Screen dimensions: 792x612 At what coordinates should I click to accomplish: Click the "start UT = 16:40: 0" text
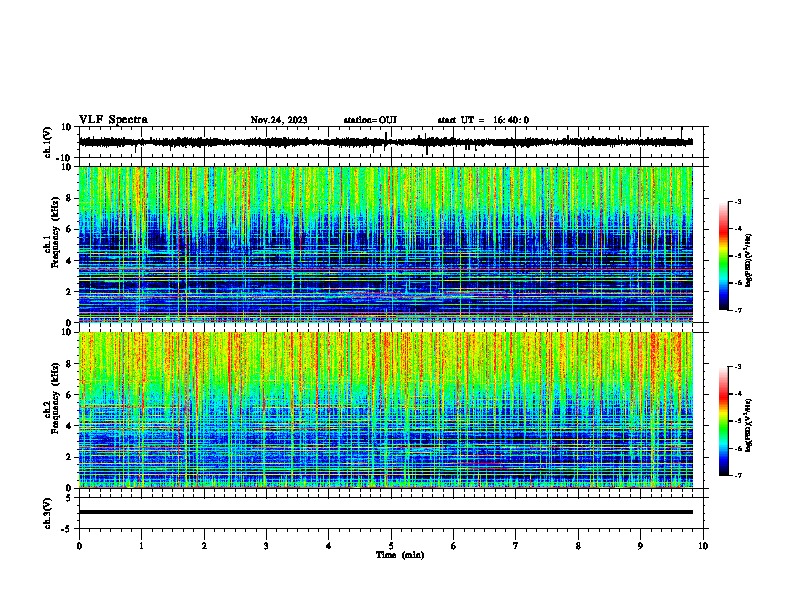[483, 120]
